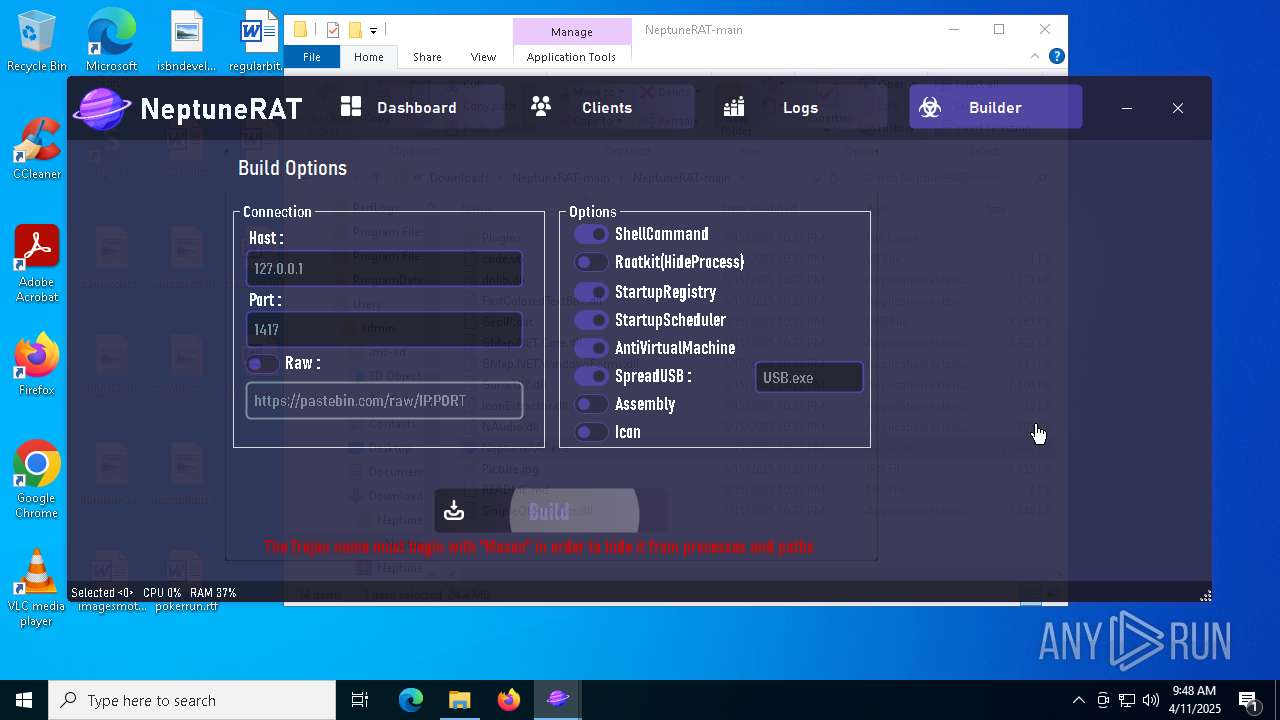This screenshot has height=720, width=1280.
Task: Launch Edge from the taskbar
Action: tap(411, 700)
